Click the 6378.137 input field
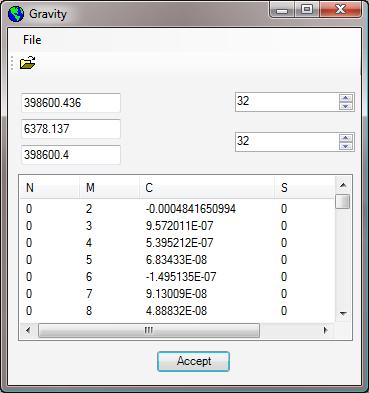 click(71, 129)
